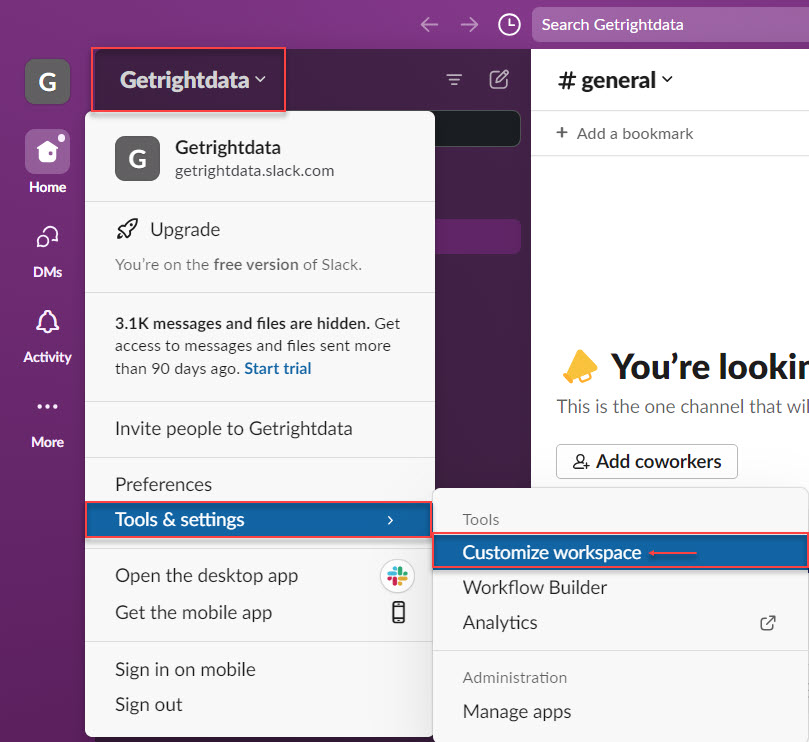Screen dimensions: 809x742
Task: Click the filter conversations icon
Action: click(454, 79)
